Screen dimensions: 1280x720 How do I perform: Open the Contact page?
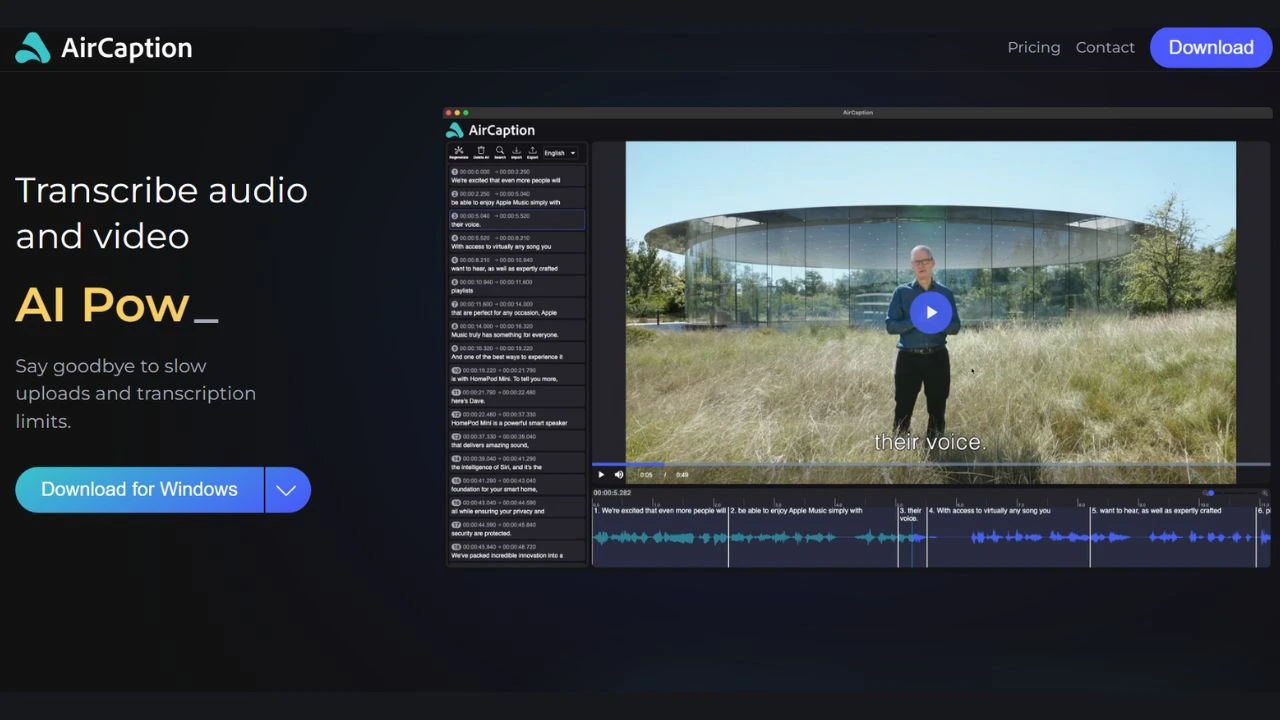(x=1105, y=47)
